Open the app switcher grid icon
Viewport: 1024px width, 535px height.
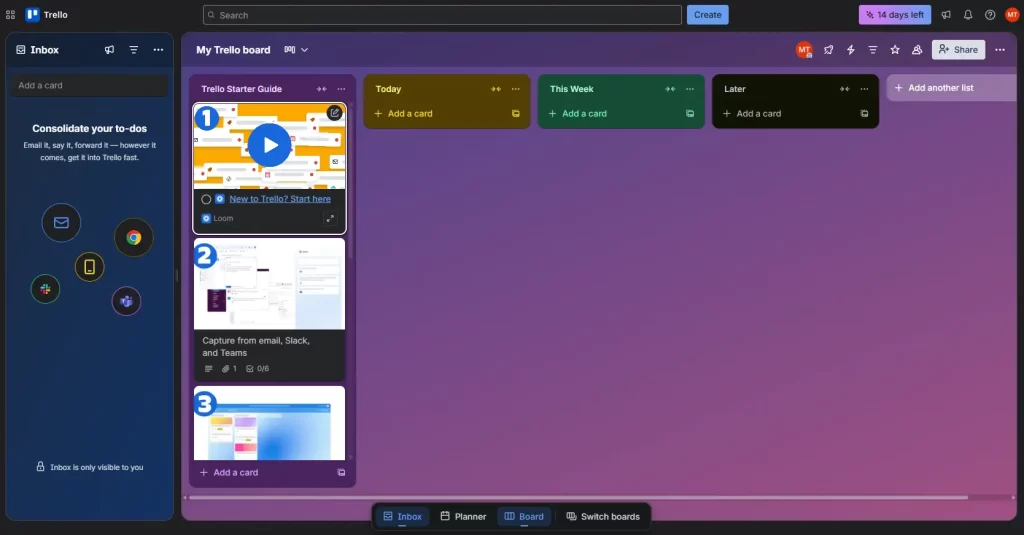(x=11, y=15)
